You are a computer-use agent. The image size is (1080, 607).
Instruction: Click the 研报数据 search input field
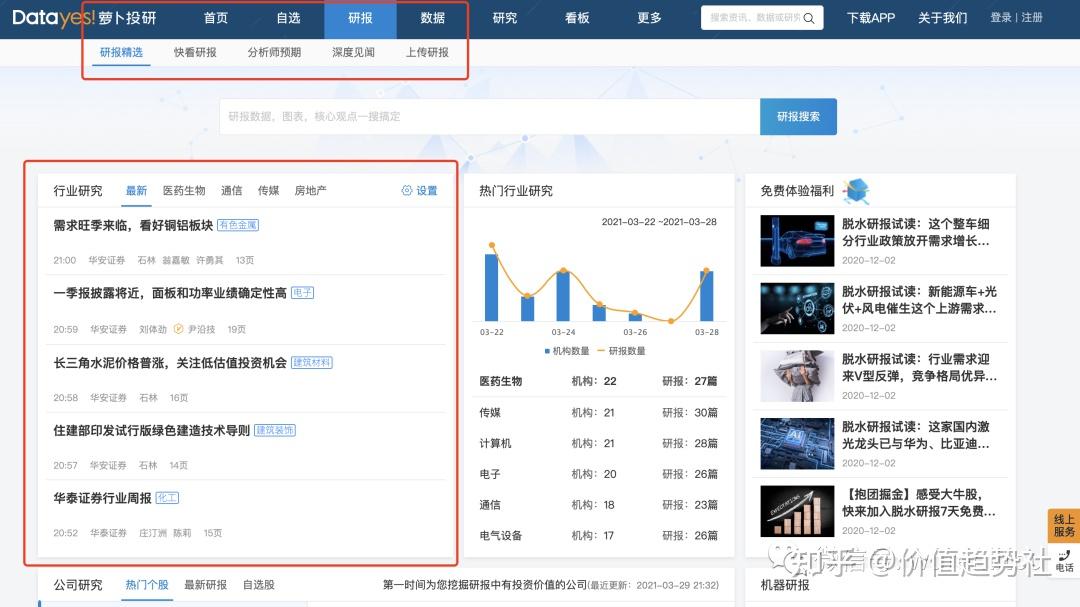tap(490, 116)
